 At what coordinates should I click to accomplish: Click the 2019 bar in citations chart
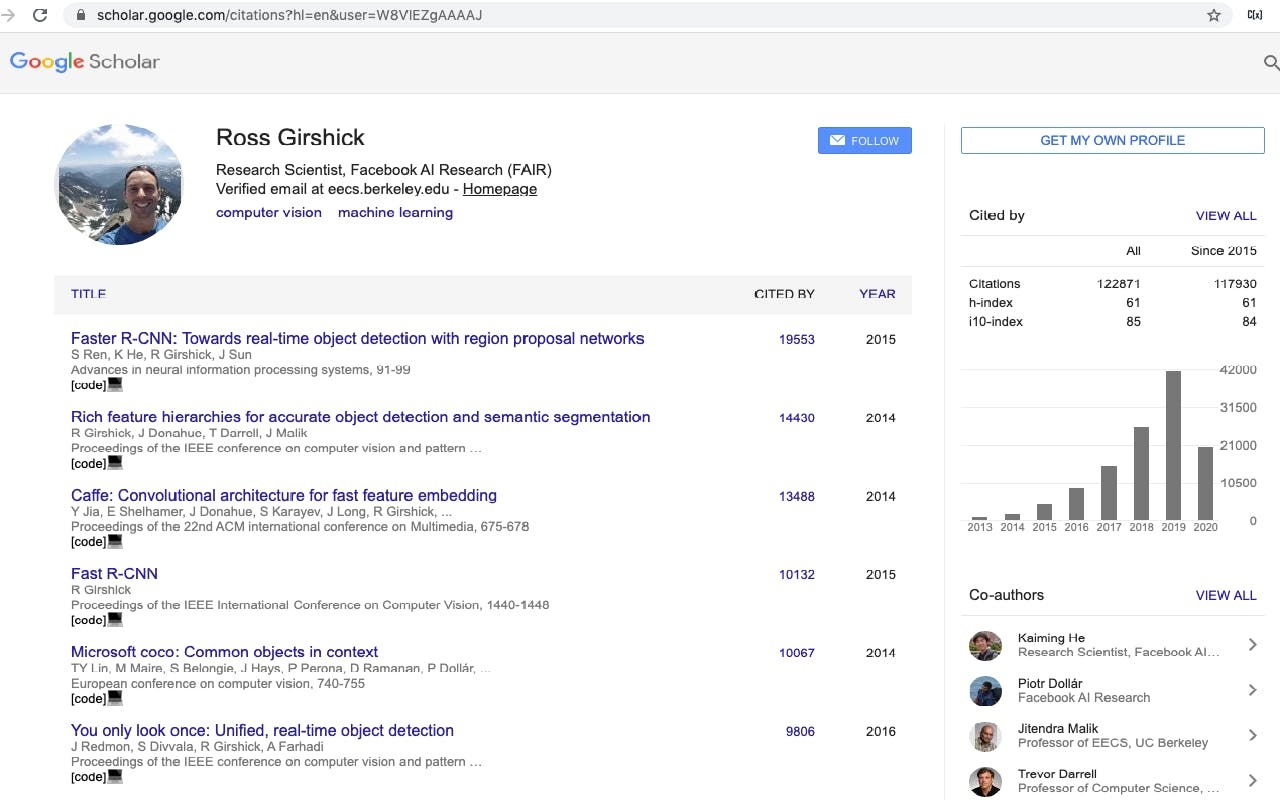1174,445
